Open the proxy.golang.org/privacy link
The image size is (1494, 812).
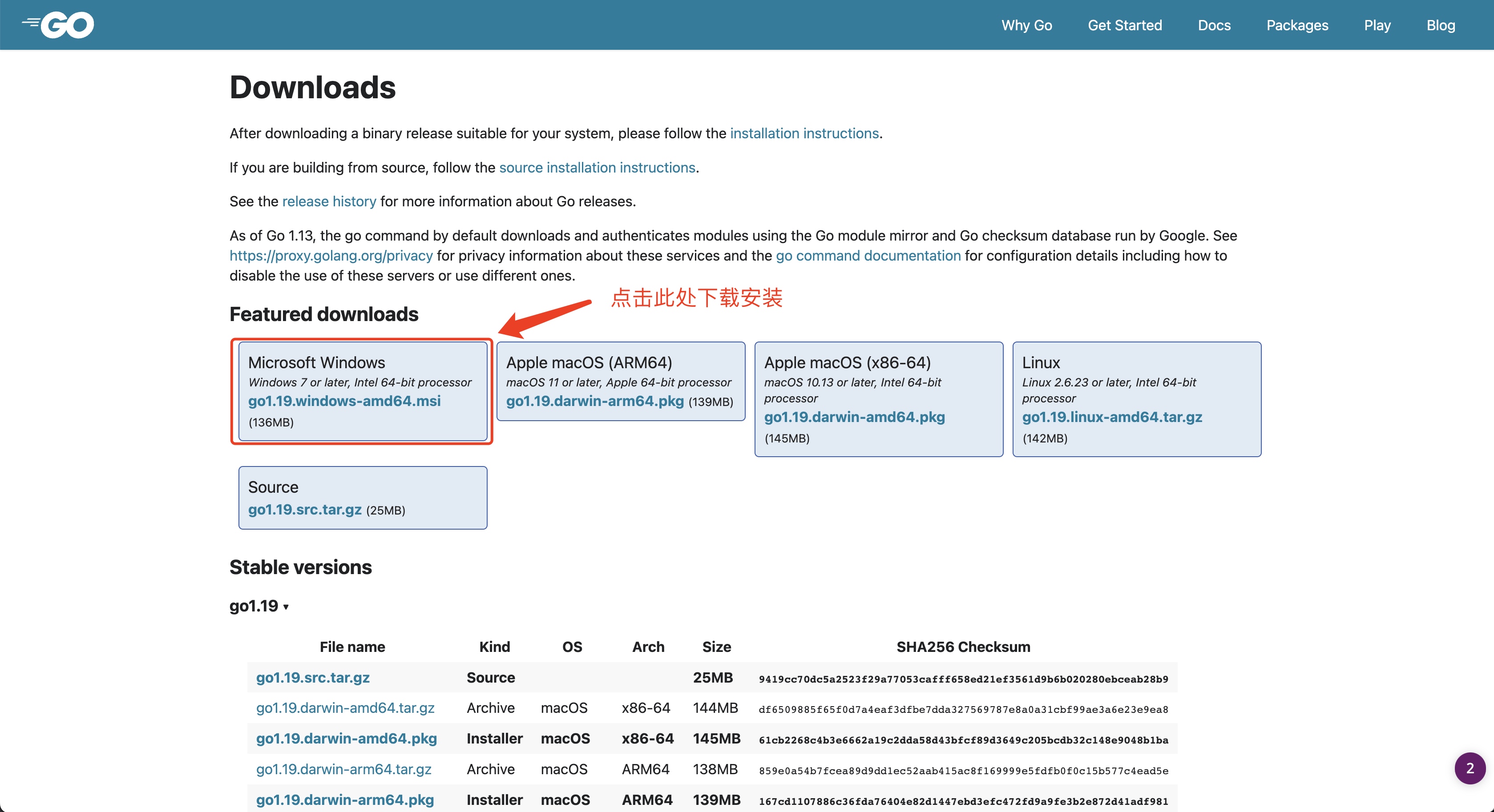coord(331,256)
